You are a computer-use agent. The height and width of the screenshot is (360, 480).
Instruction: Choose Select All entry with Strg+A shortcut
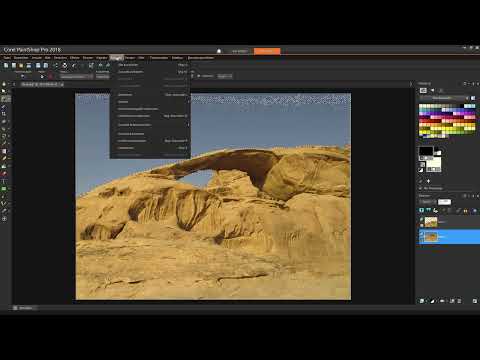coord(150,65)
